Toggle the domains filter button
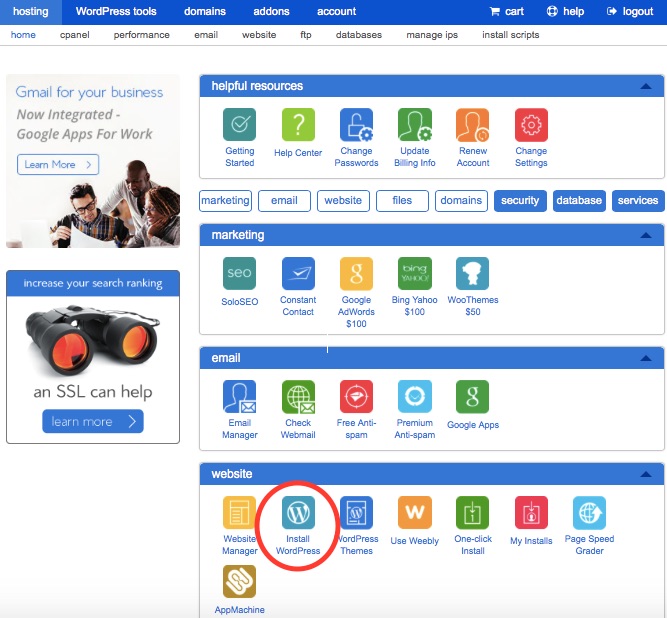The image size is (667, 618). pos(461,201)
